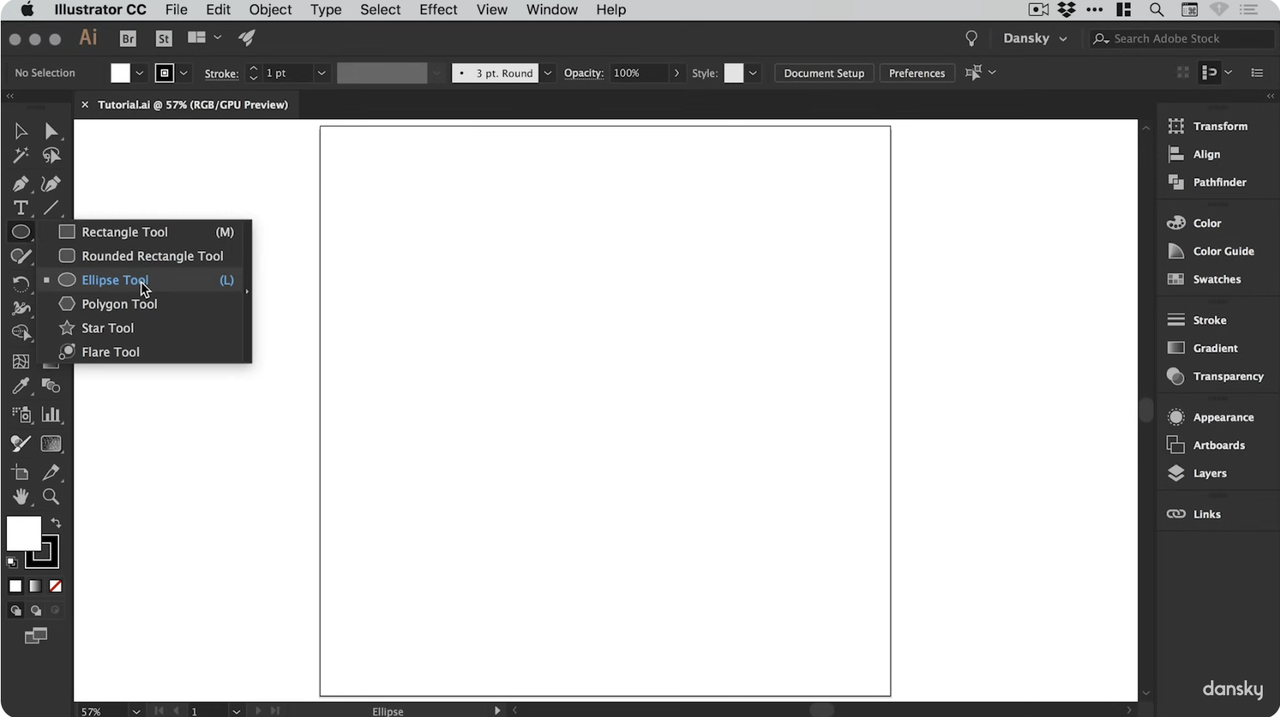Select the Line Segment tool
Screen dimensions: 1280x717
click(51, 208)
